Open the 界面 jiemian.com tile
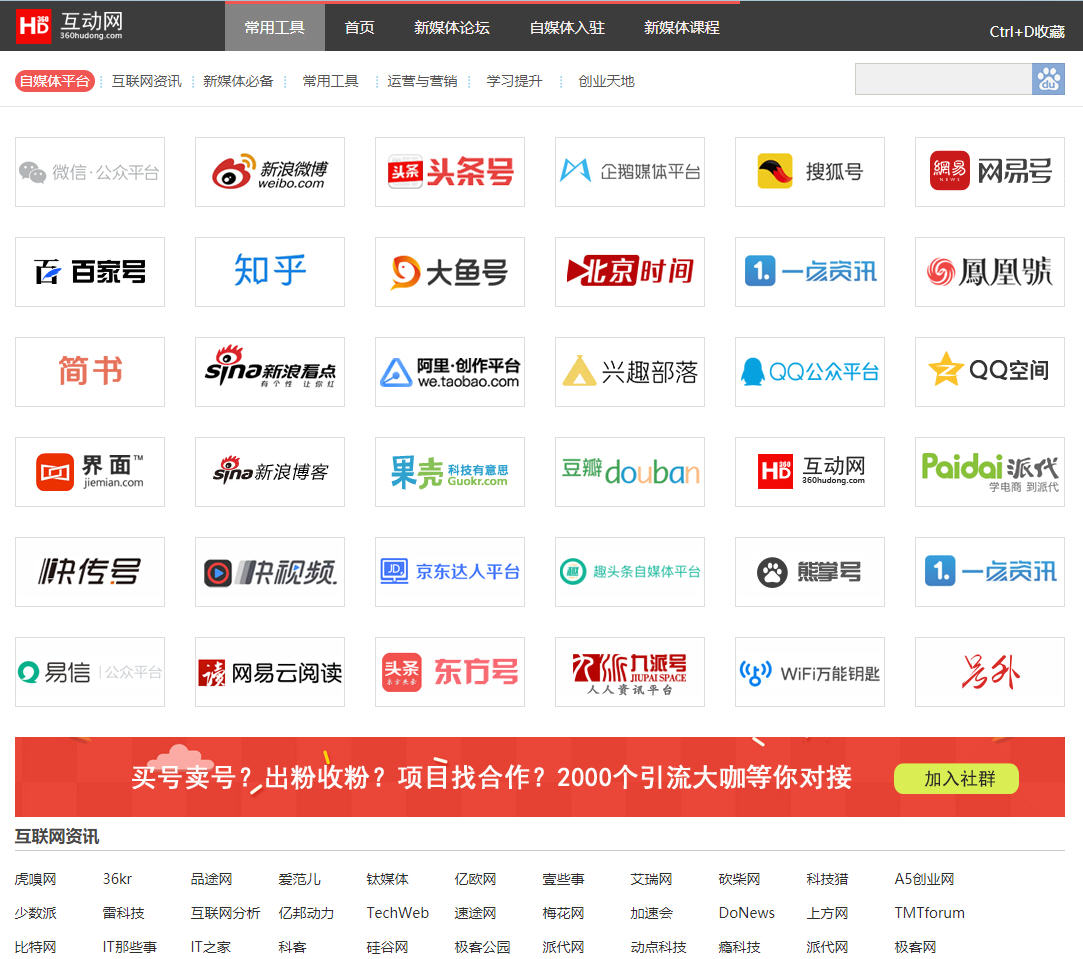1083x959 pixels. click(x=90, y=472)
